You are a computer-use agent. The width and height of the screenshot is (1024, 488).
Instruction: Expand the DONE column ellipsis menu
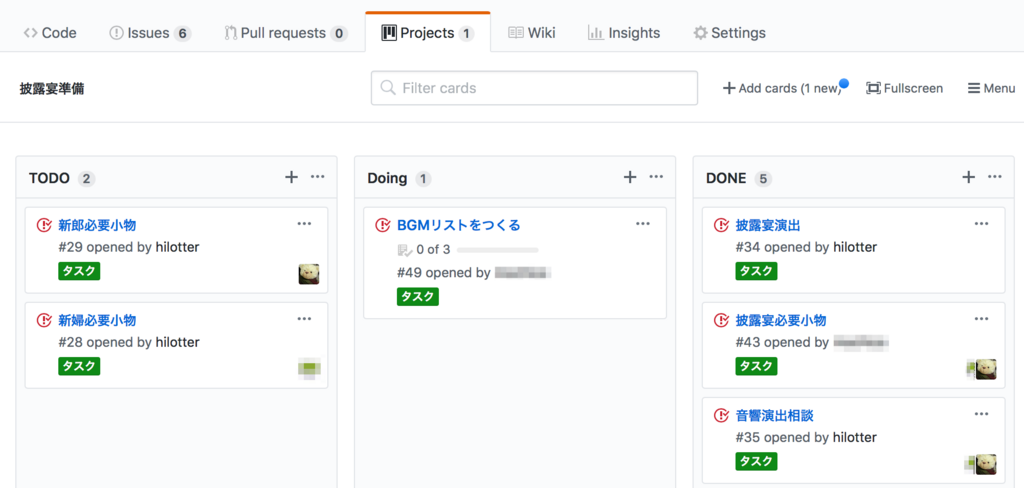[995, 177]
